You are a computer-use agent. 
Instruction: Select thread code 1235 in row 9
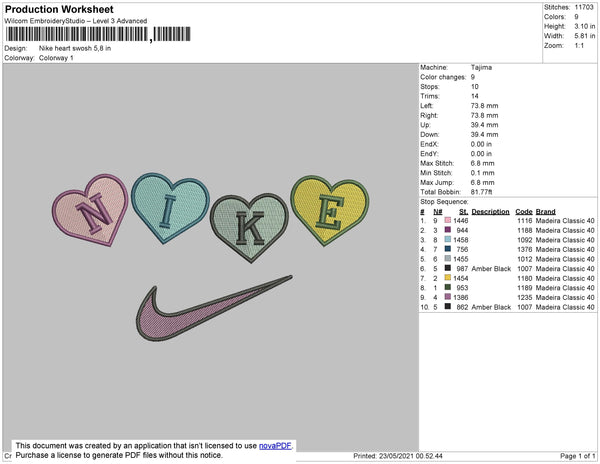(x=525, y=297)
